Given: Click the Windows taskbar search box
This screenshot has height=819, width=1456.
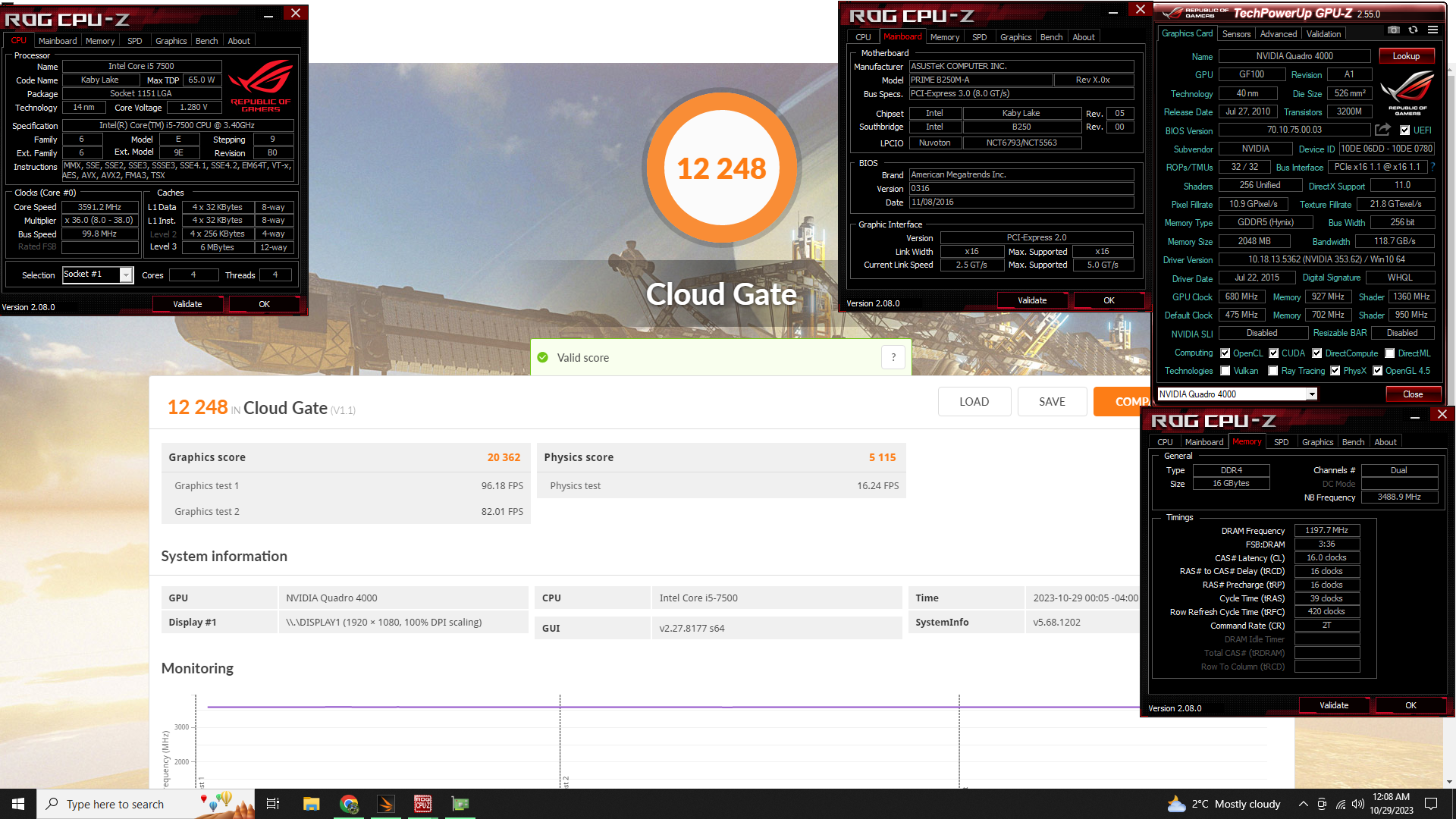Looking at the screenshot, I should [x=144, y=804].
